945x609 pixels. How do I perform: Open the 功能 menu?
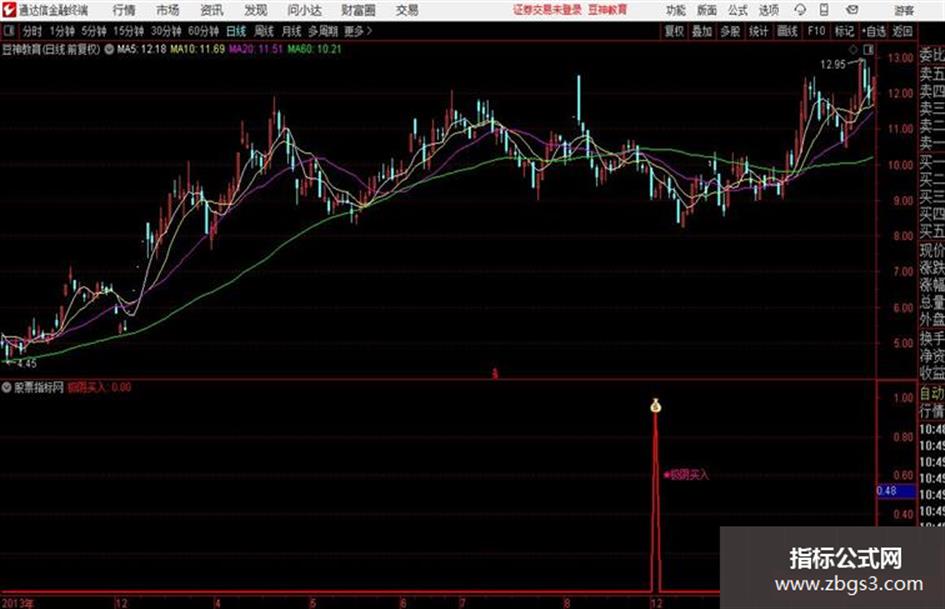click(676, 10)
